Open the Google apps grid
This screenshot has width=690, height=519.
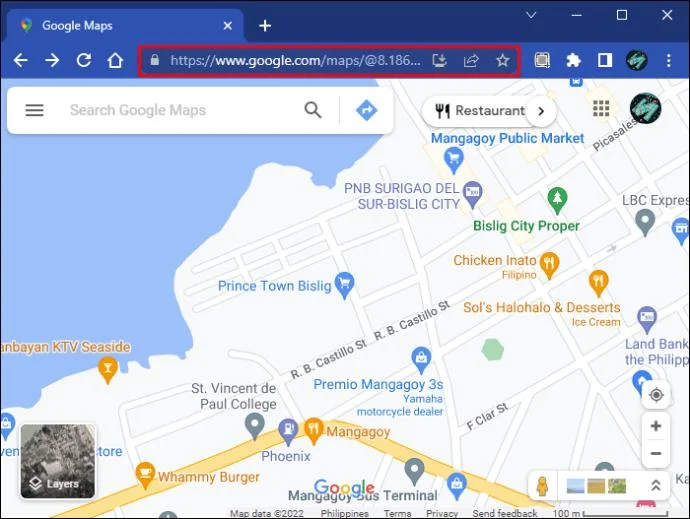pyautogui.click(x=601, y=108)
